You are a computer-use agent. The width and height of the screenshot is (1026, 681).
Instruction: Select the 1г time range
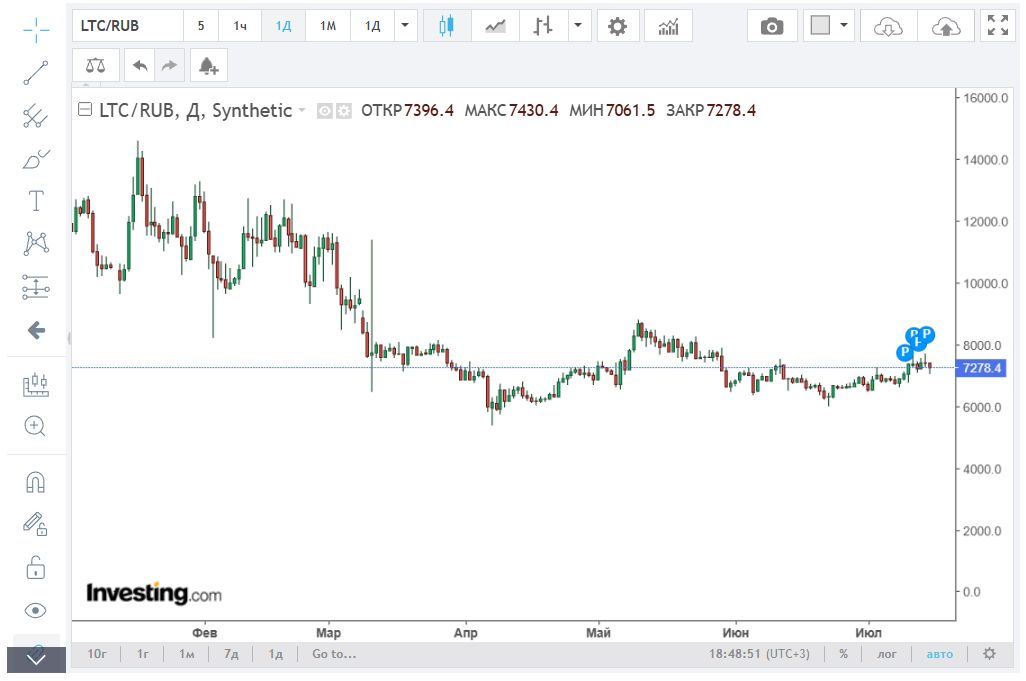(x=143, y=654)
